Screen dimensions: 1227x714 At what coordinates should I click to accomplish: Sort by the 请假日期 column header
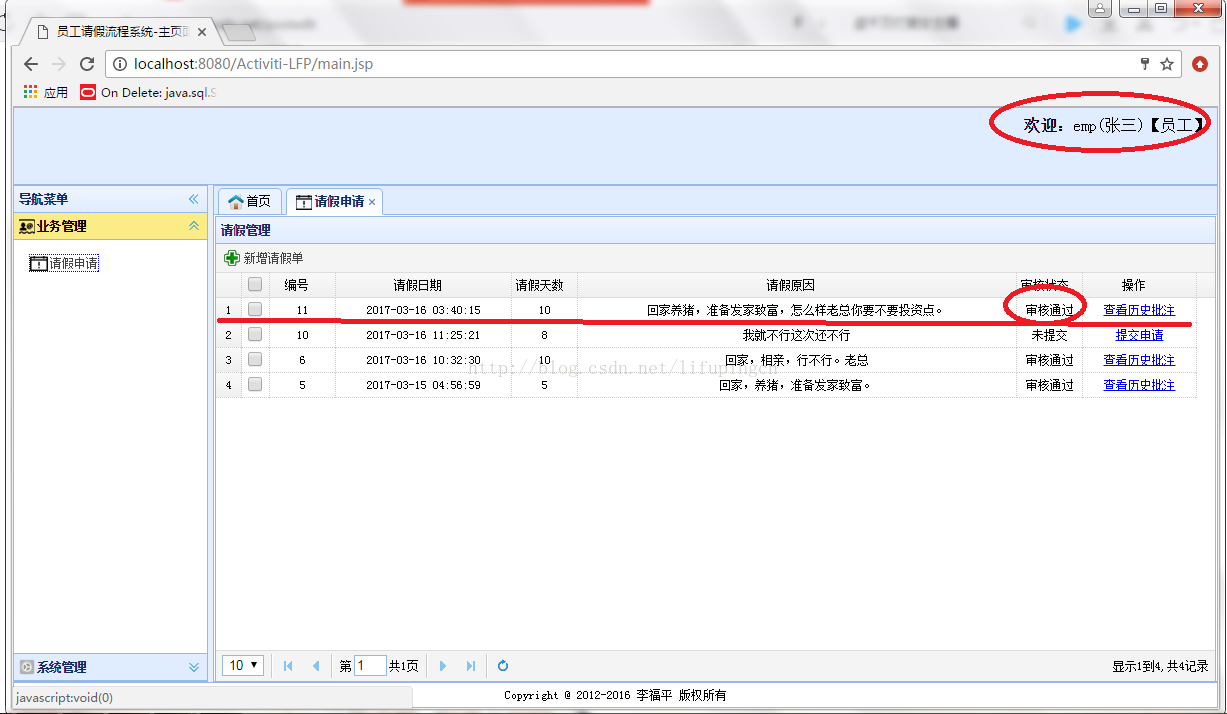pyautogui.click(x=423, y=285)
